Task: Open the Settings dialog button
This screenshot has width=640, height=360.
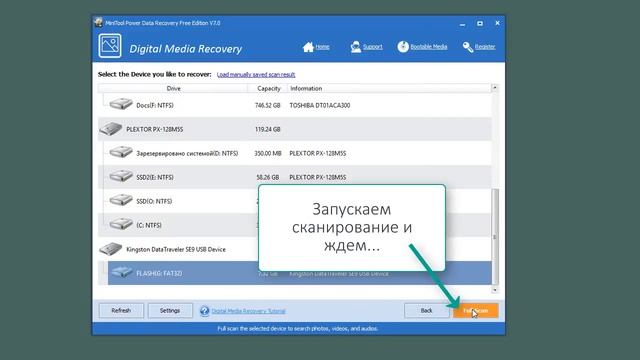Action: pos(170,311)
